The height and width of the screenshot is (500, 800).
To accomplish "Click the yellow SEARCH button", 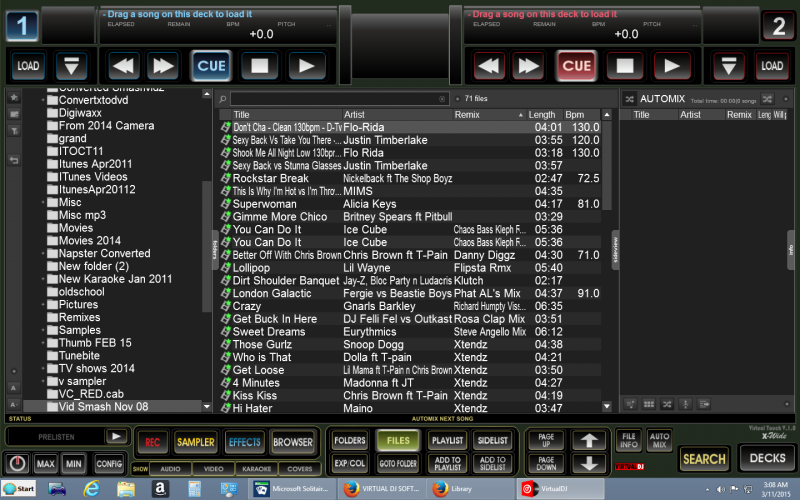I will [x=704, y=459].
